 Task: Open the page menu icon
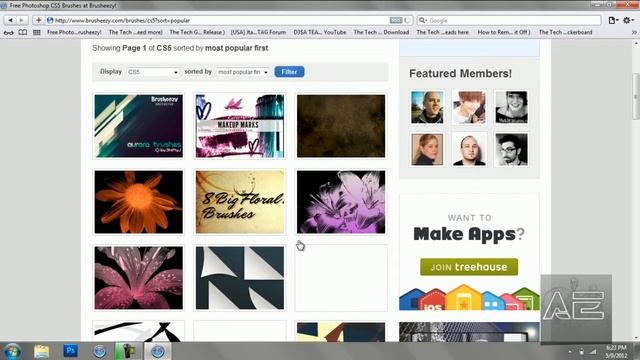613,20
